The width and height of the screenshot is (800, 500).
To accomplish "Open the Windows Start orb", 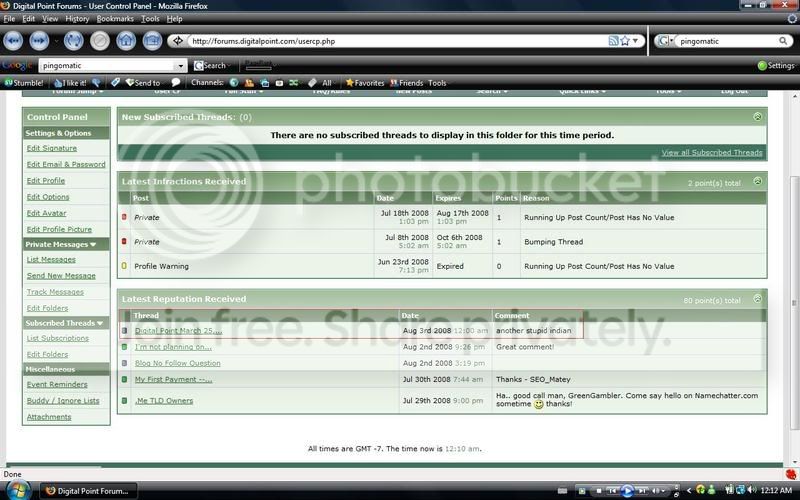I will [18, 491].
